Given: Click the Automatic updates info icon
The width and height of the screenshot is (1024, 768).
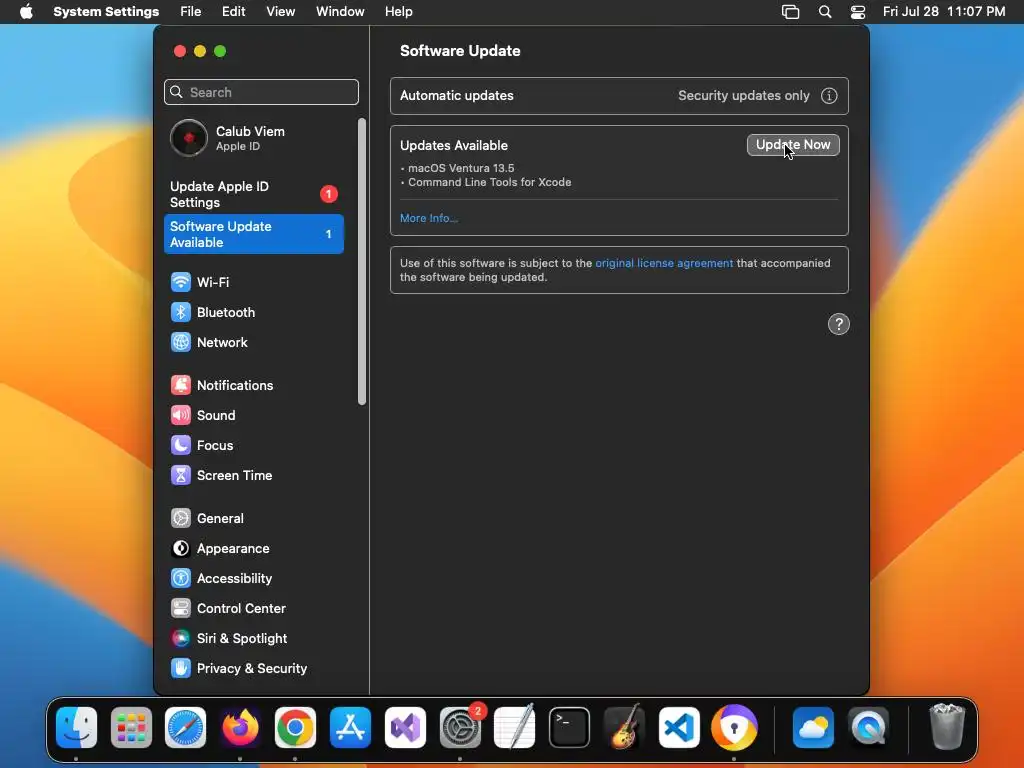Looking at the screenshot, I should click(x=829, y=96).
